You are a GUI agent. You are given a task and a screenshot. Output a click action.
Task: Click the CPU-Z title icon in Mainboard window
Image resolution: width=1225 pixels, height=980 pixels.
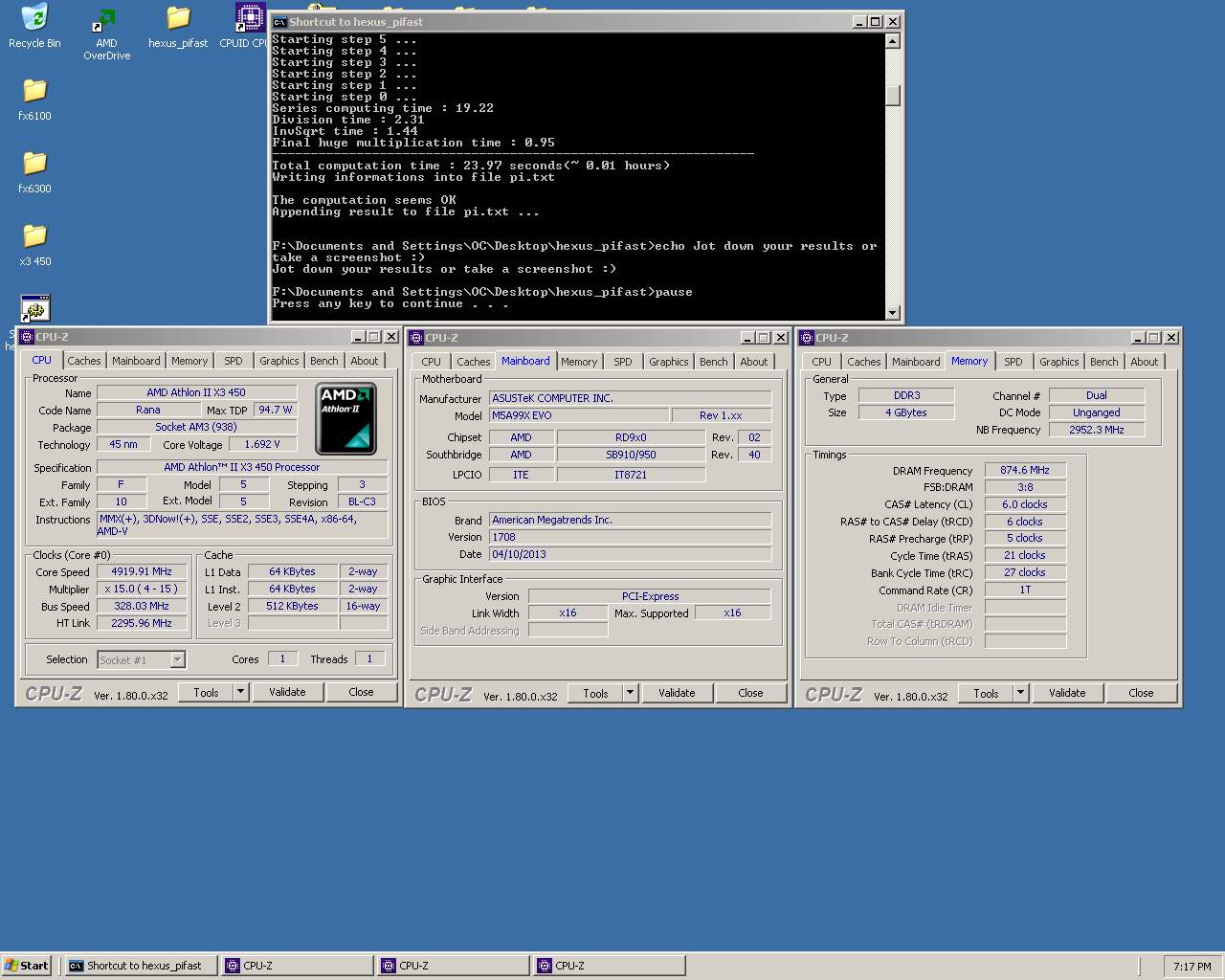coord(416,338)
